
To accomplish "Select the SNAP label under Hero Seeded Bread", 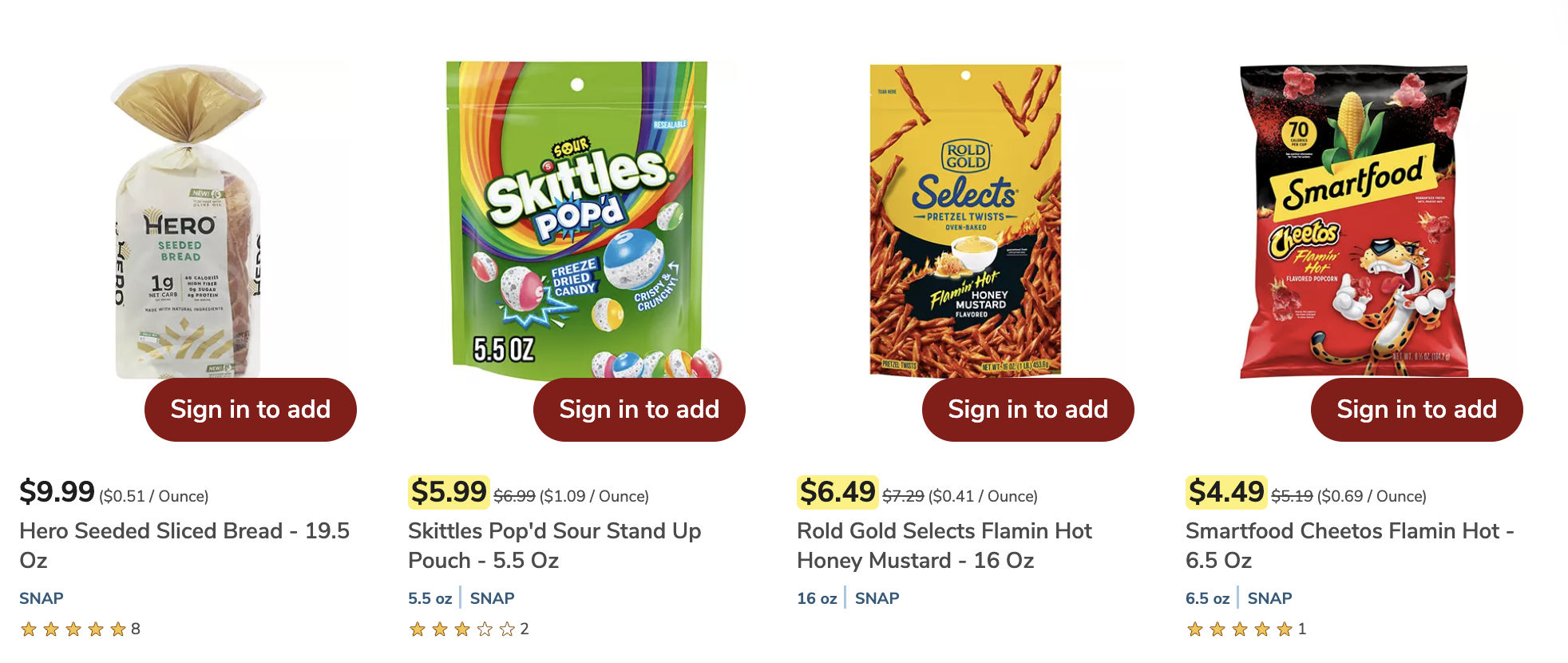I will (x=40, y=597).
